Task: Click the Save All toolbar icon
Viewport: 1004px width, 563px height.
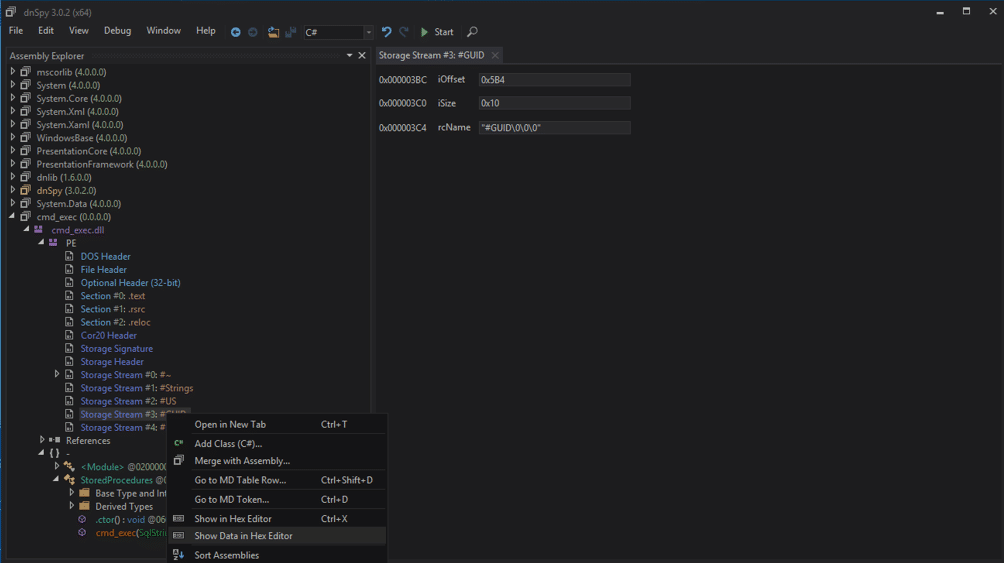Action: point(291,32)
